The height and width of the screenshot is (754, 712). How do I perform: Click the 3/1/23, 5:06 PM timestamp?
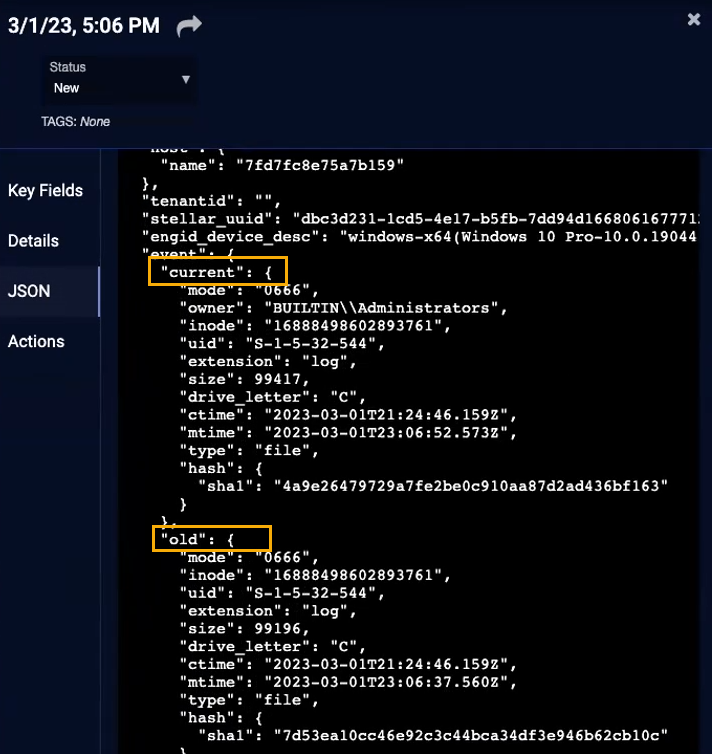[x=84, y=27]
